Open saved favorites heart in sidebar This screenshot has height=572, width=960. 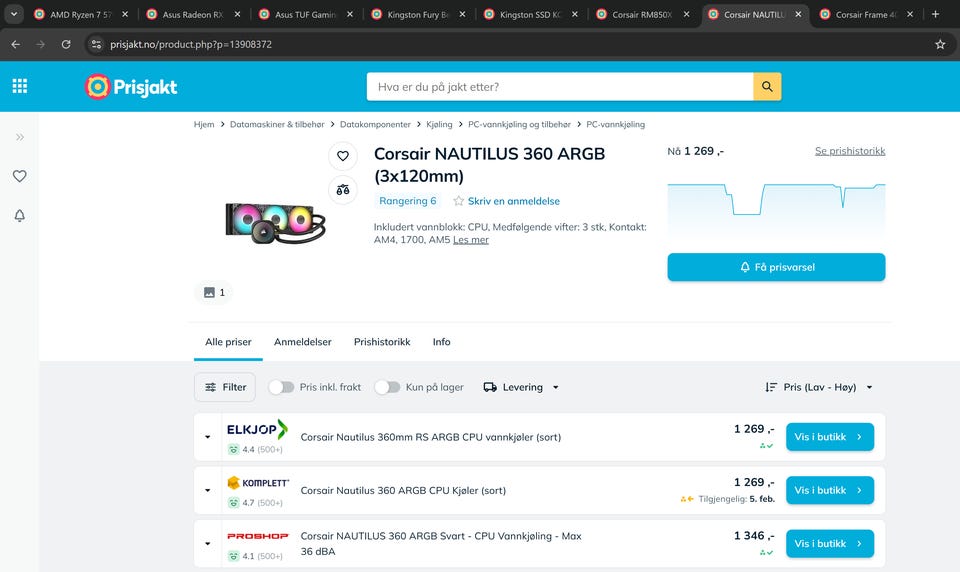click(20, 176)
